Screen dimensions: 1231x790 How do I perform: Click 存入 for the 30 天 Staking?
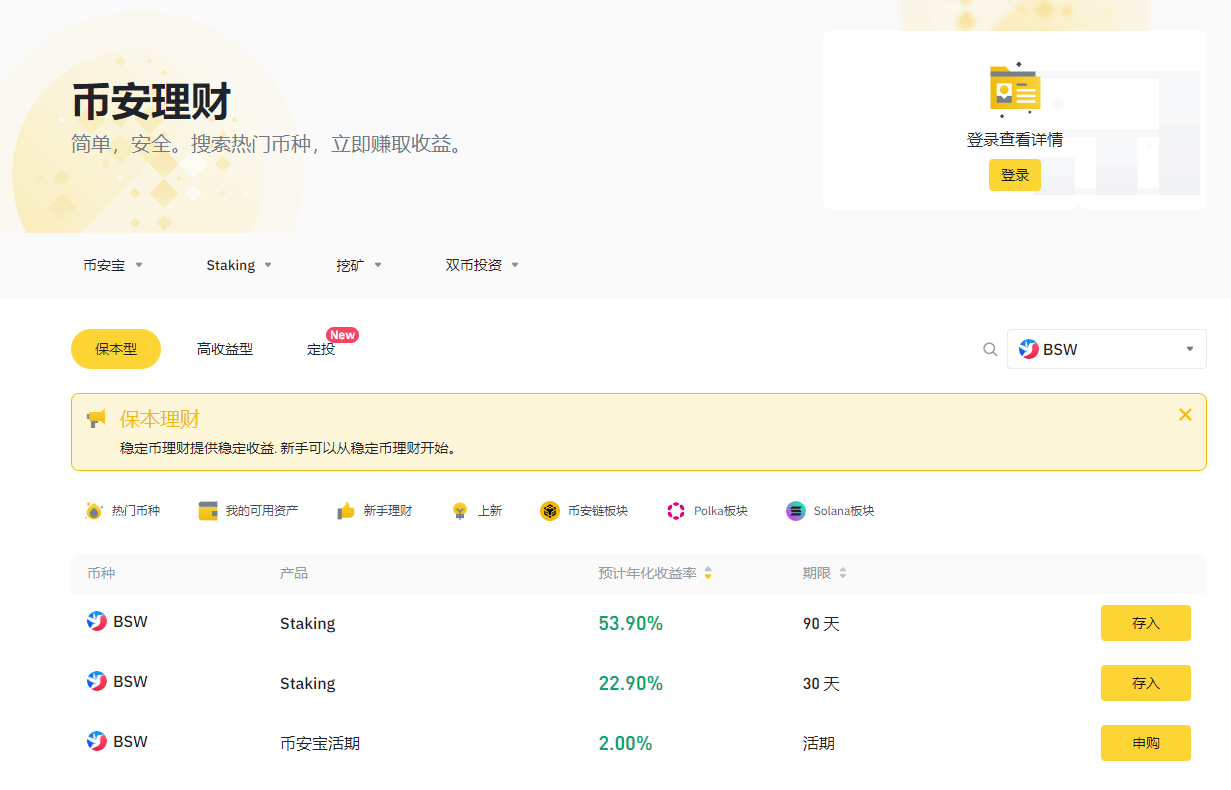[1146, 683]
